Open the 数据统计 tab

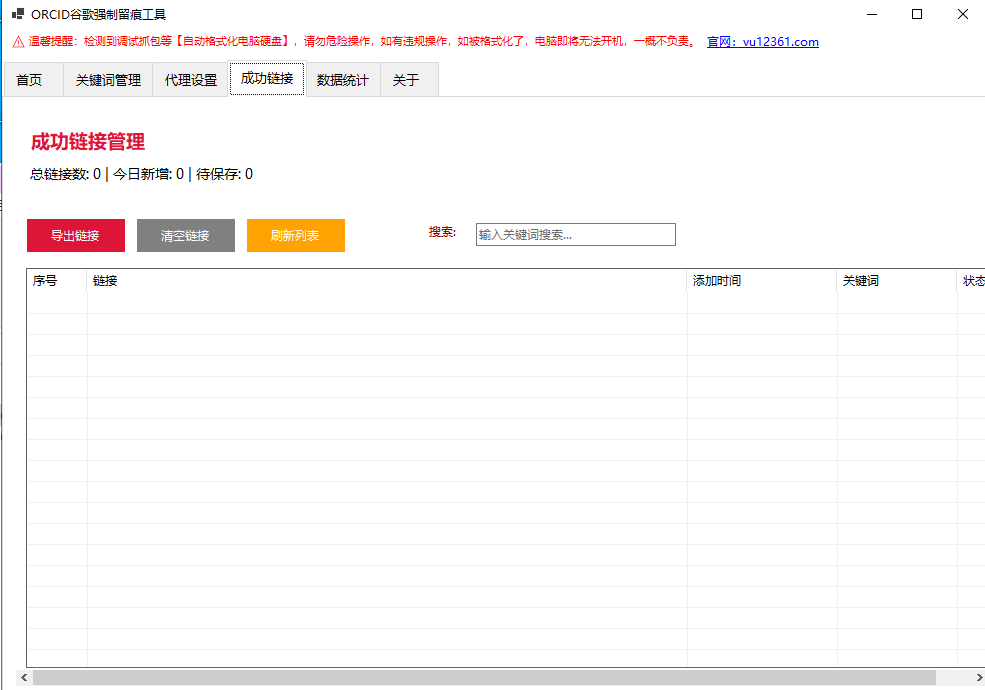point(342,80)
